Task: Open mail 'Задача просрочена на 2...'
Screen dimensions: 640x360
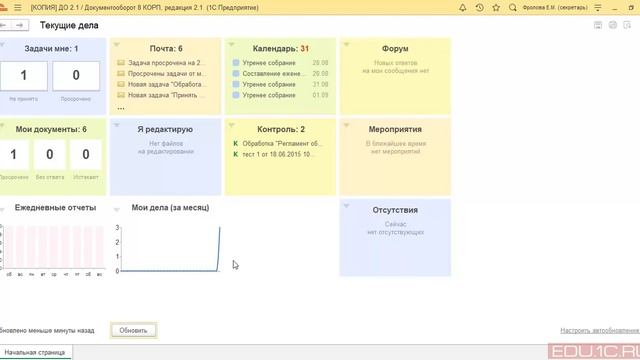Action: tap(167, 63)
